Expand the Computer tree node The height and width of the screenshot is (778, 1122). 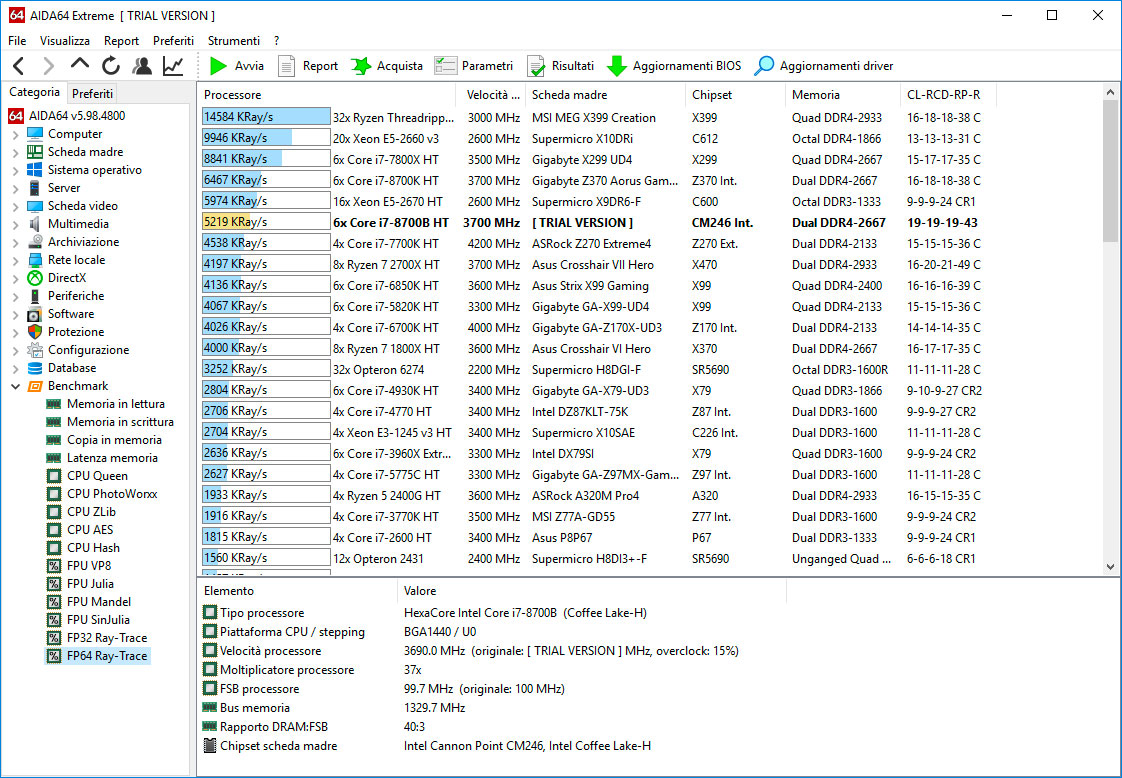tap(16, 134)
